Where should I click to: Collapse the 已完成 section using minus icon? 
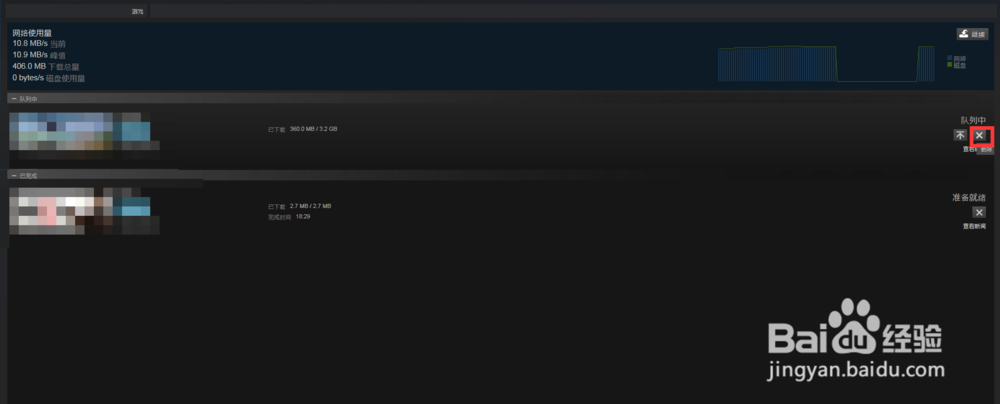click(x=14, y=175)
